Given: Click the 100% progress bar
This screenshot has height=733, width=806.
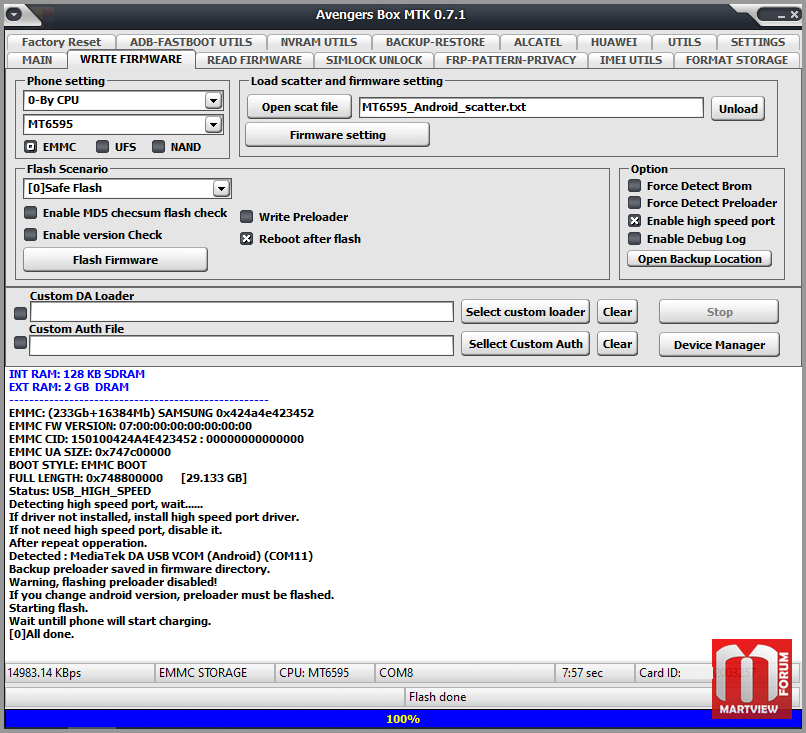Looking at the screenshot, I should pos(403,719).
